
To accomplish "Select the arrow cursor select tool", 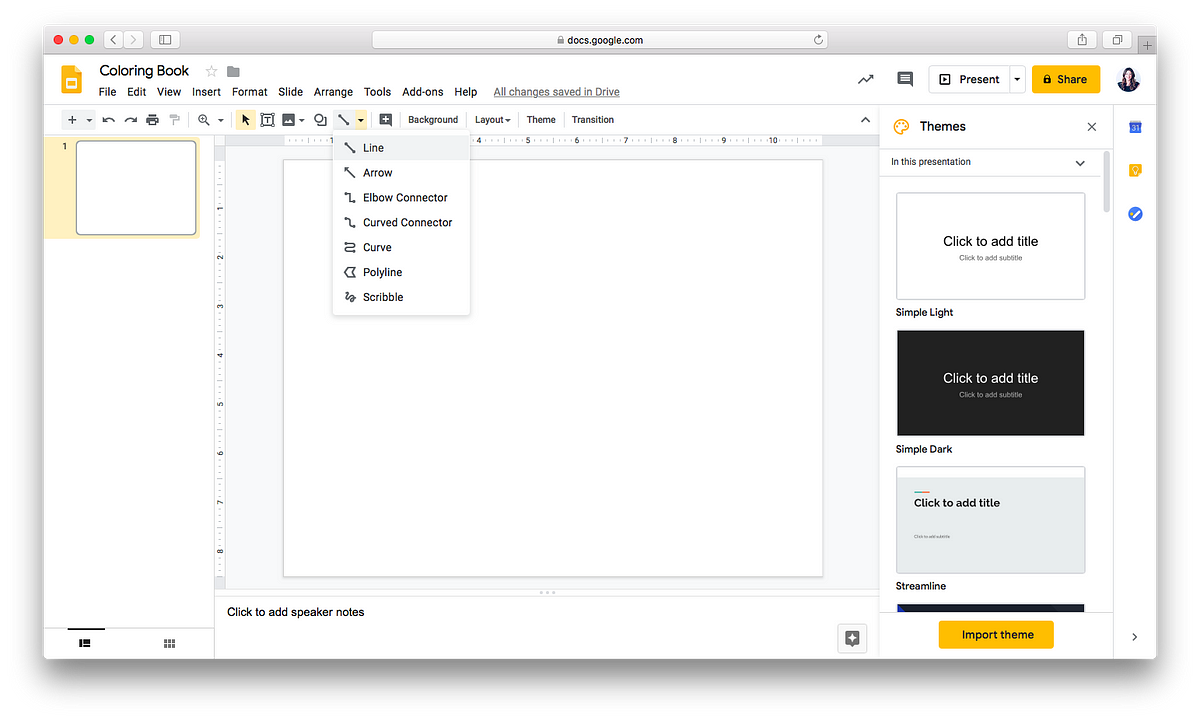I will point(246,120).
